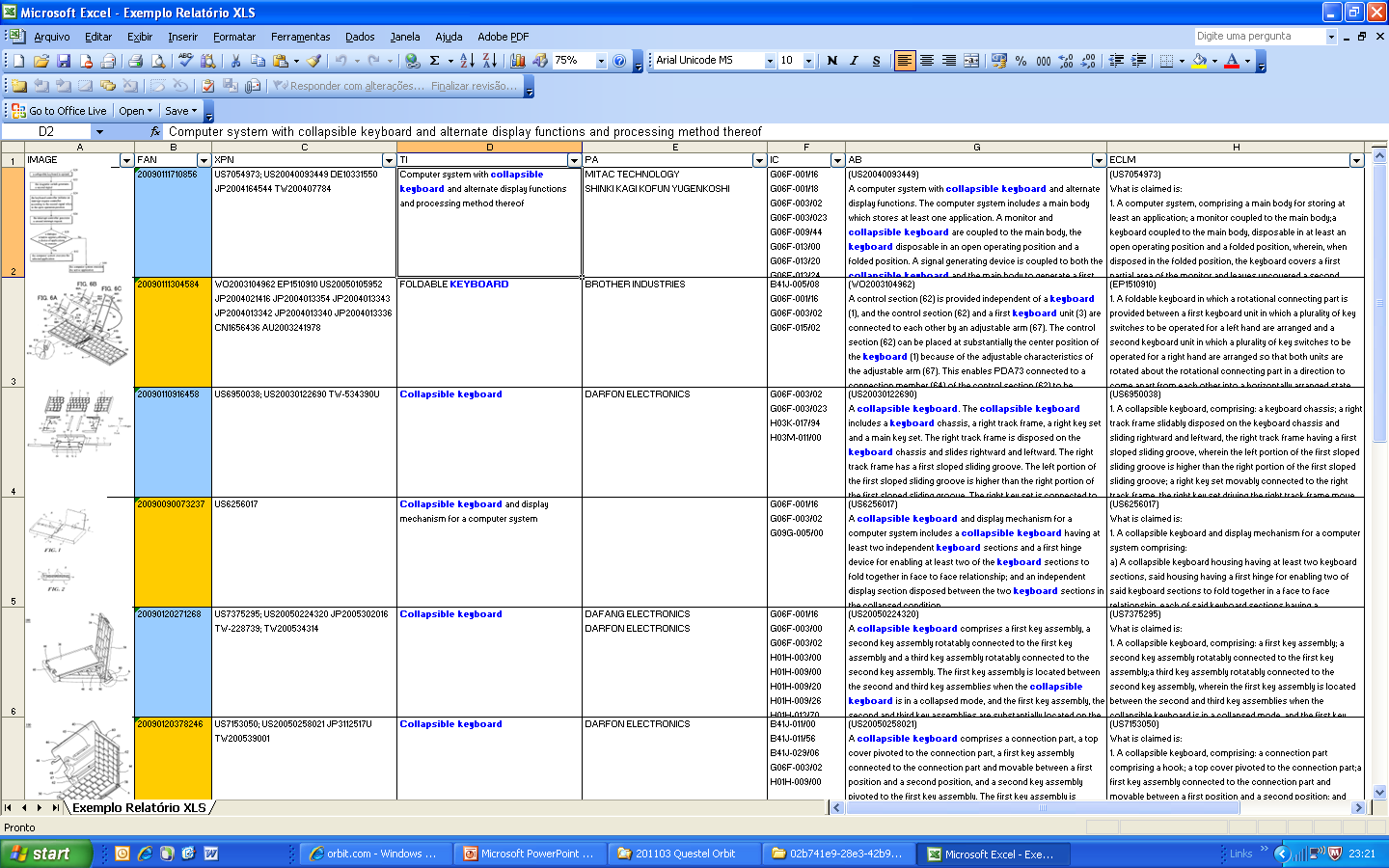Expand the XPN column filter dropdown
The width and height of the screenshot is (1389, 868).
pyautogui.click(x=389, y=160)
